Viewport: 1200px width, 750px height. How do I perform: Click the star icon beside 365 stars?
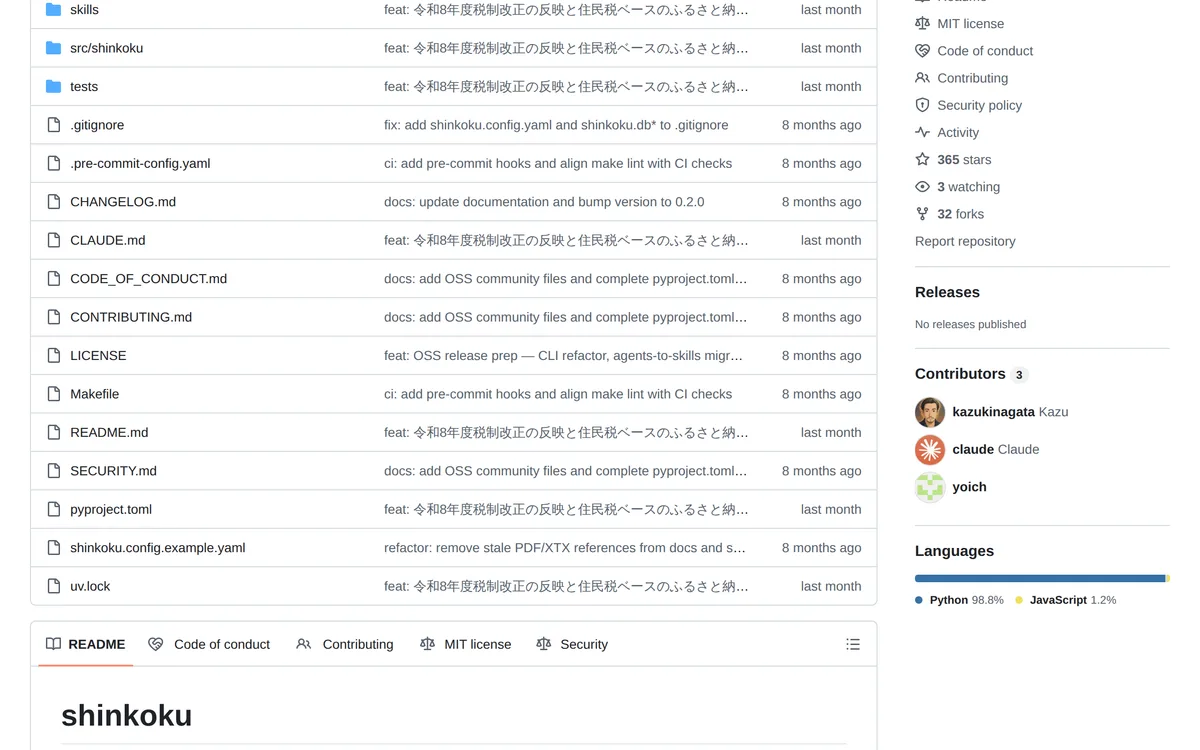(x=922, y=159)
